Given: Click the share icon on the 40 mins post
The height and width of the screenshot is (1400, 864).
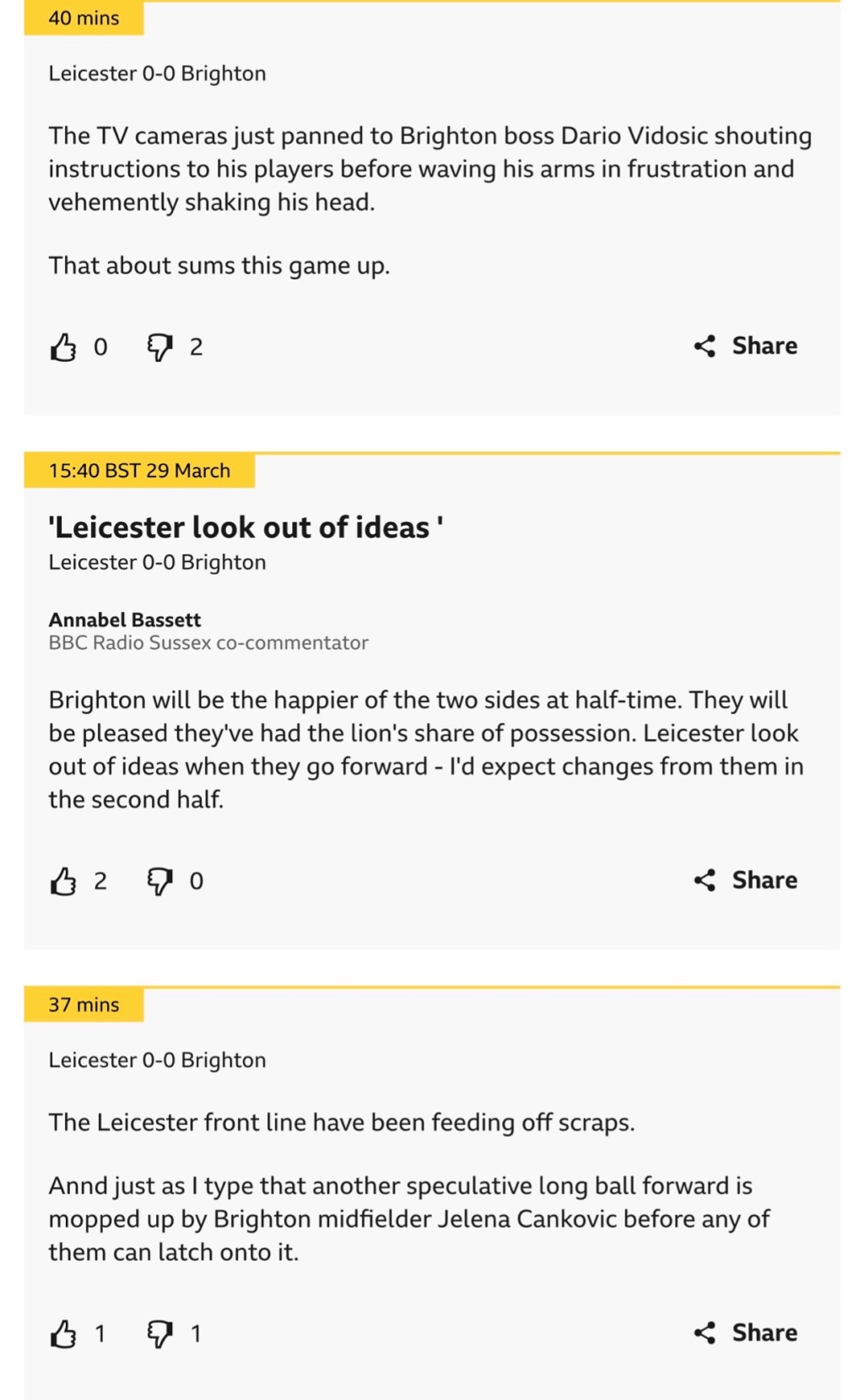Looking at the screenshot, I should tap(707, 345).
